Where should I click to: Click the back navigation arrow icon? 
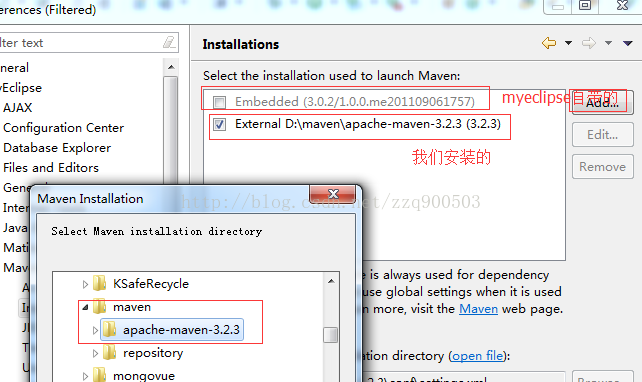click(x=549, y=43)
